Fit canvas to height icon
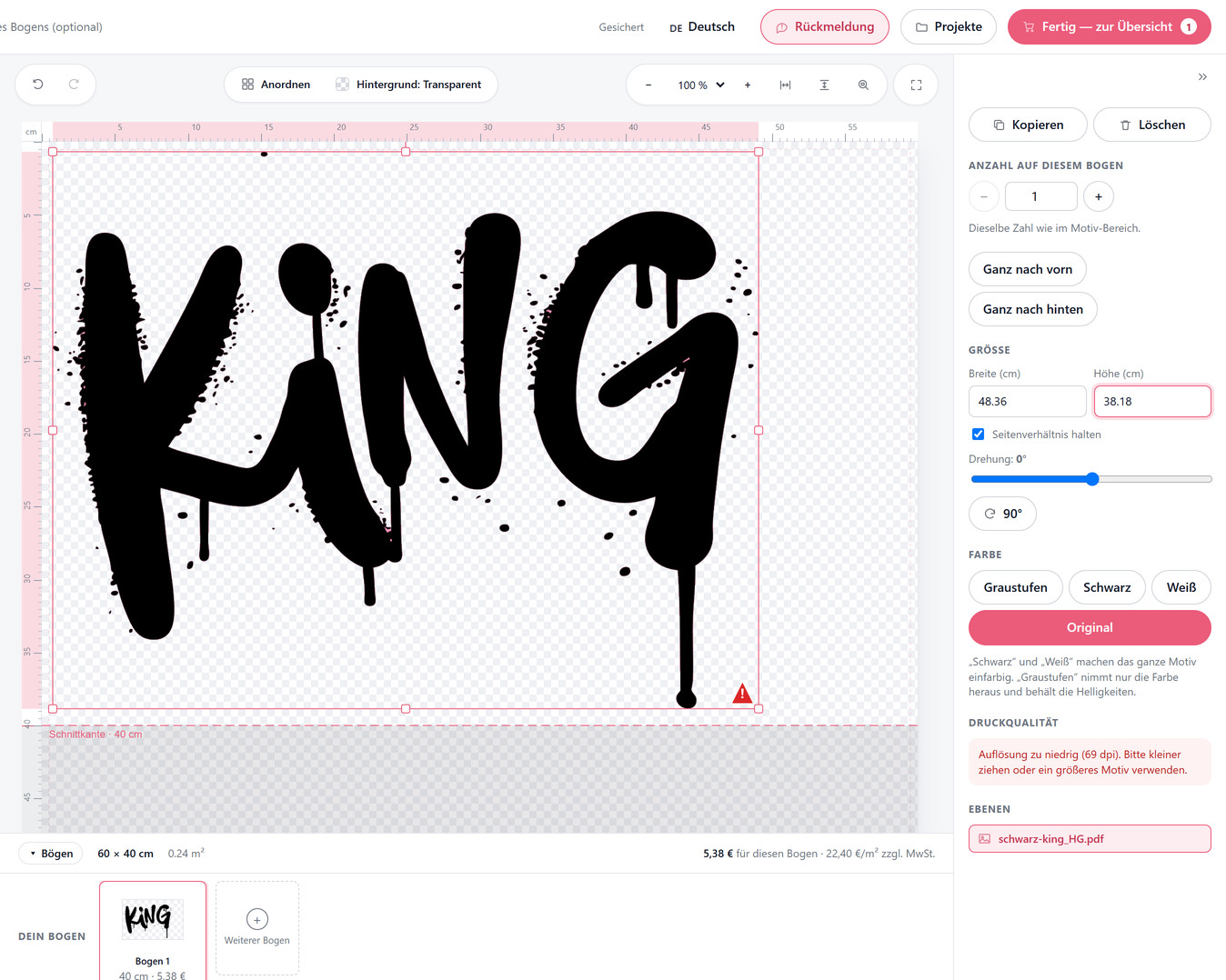The height and width of the screenshot is (980, 1226). tap(824, 85)
